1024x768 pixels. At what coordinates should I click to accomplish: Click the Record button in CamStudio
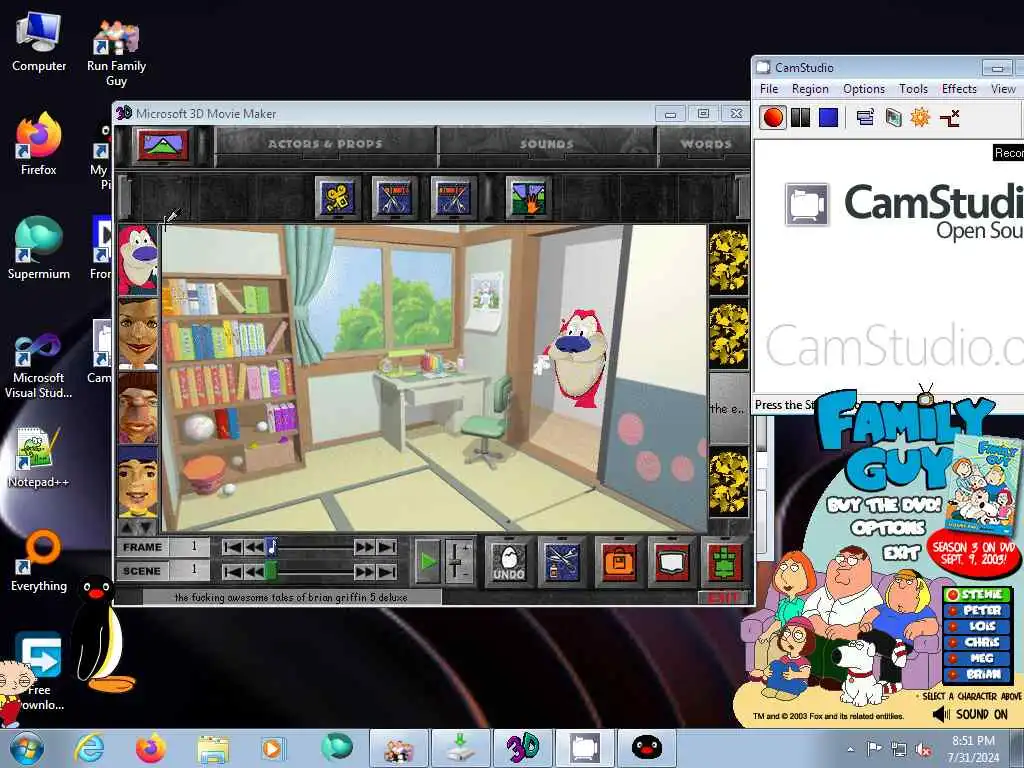pos(773,118)
